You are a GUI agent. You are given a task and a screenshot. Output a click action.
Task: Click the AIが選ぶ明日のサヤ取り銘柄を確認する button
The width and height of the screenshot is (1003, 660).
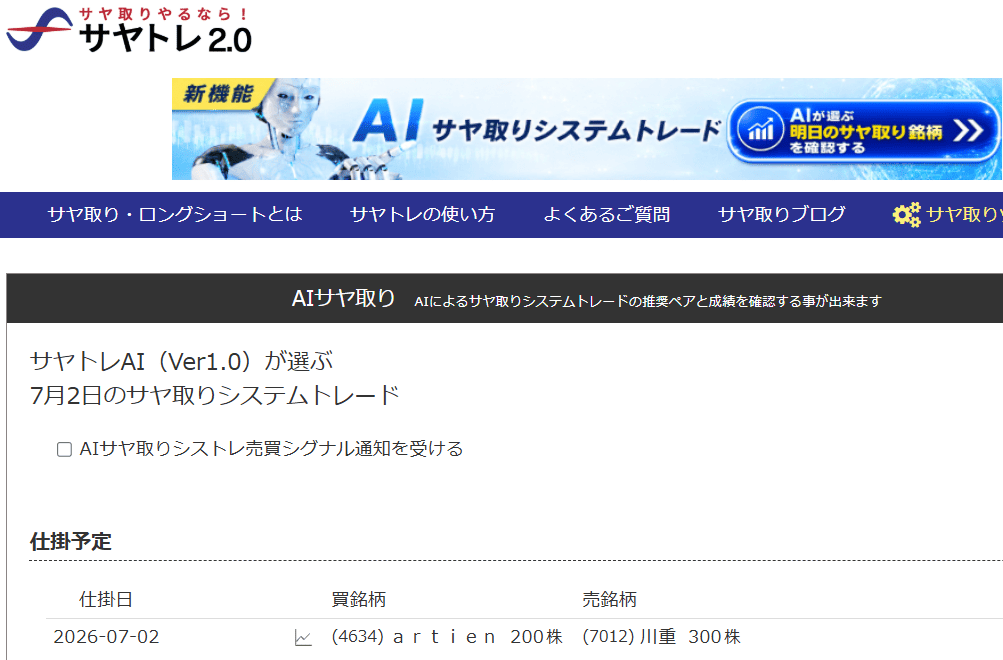(x=863, y=131)
